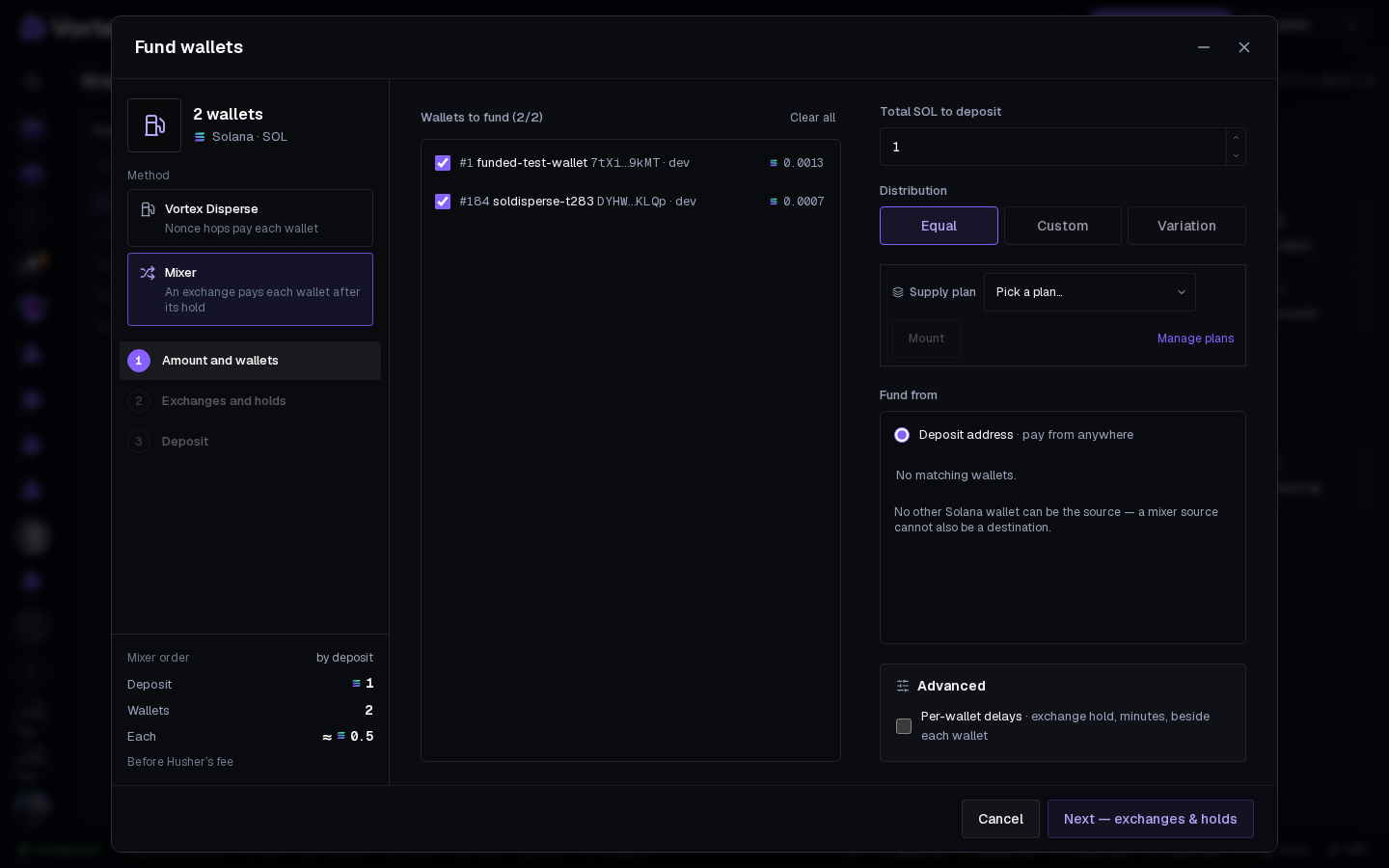
Task: Click the Vortex Disperse pump icon
Action: pyautogui.click(x=148, y=209)
